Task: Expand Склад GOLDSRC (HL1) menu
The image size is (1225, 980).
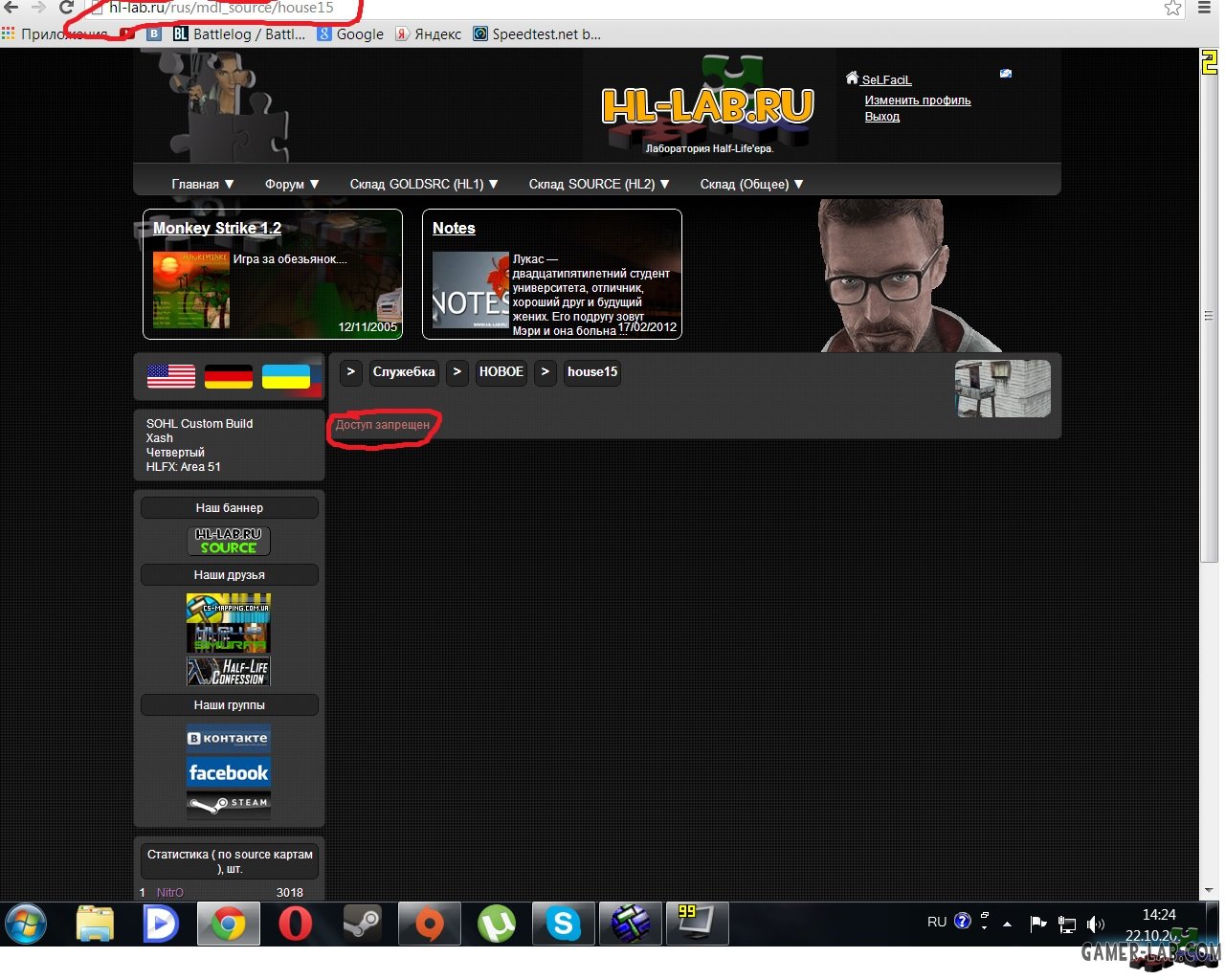Action: coord(424,184)
